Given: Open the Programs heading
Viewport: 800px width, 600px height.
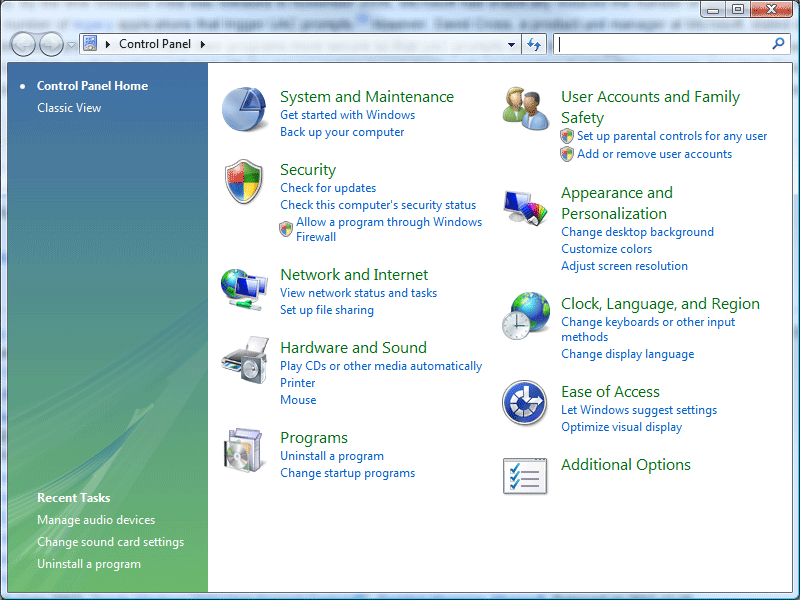Looking at the screenshot, I should click(x=314, y=438).
